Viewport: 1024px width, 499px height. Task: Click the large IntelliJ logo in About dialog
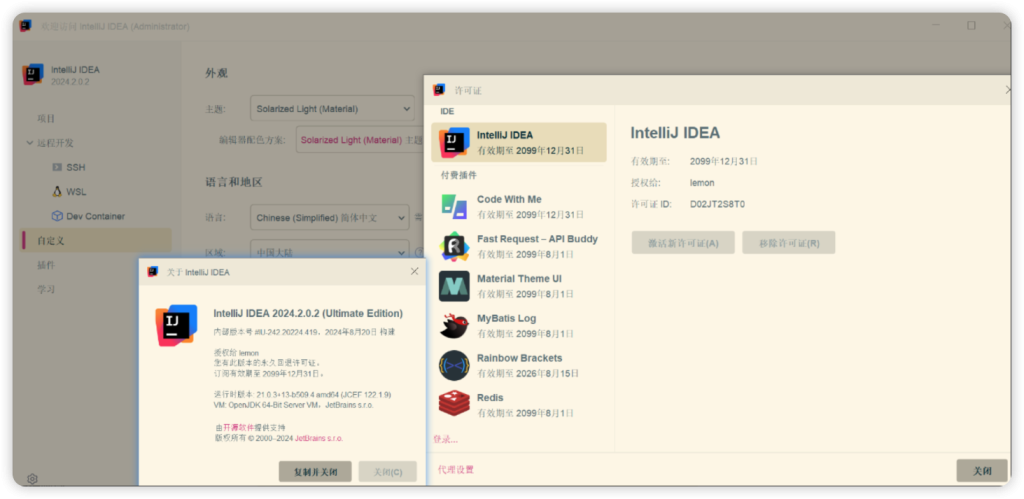pos(176,325)
